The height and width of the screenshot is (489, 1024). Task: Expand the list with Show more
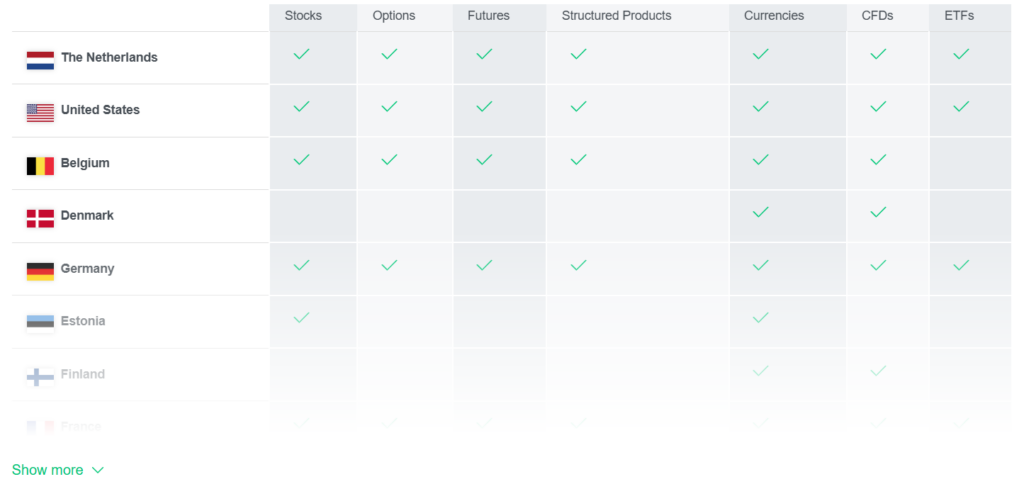point(48,470)
